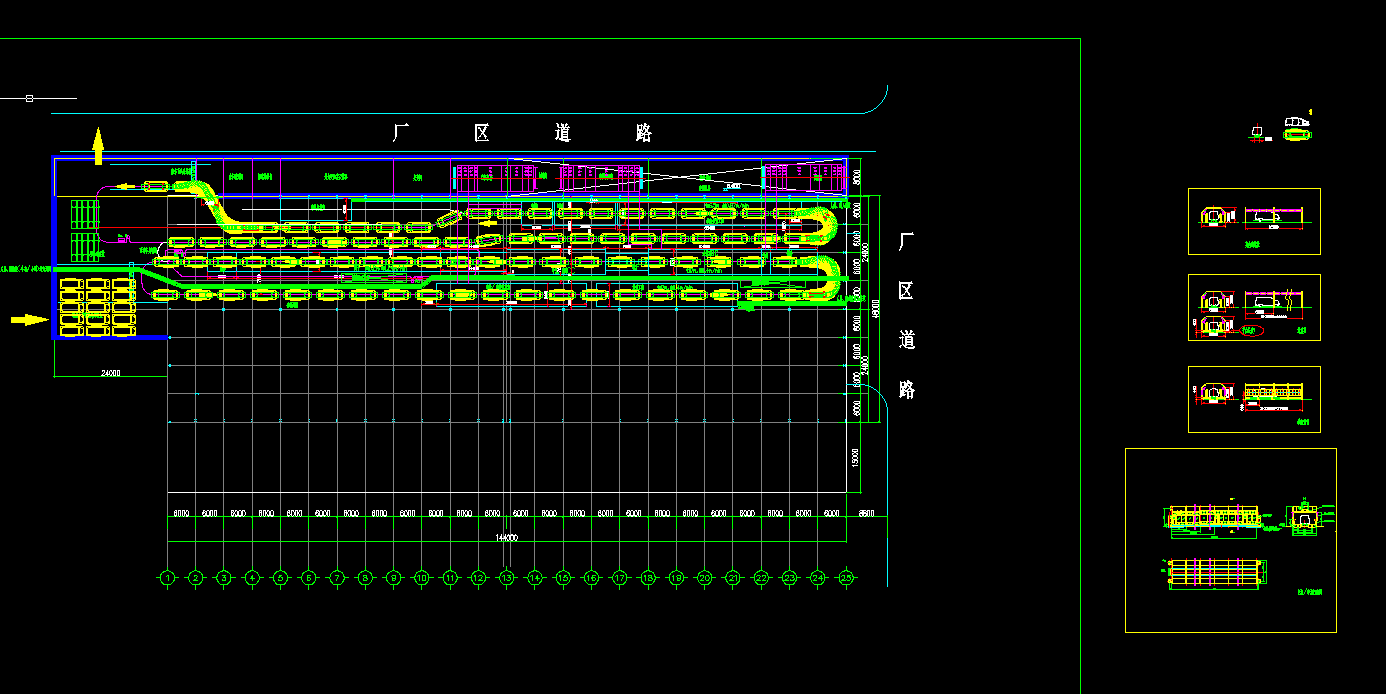Click grid axis bubble number 10
1386x694 pixels.
[x=422, y=578]
